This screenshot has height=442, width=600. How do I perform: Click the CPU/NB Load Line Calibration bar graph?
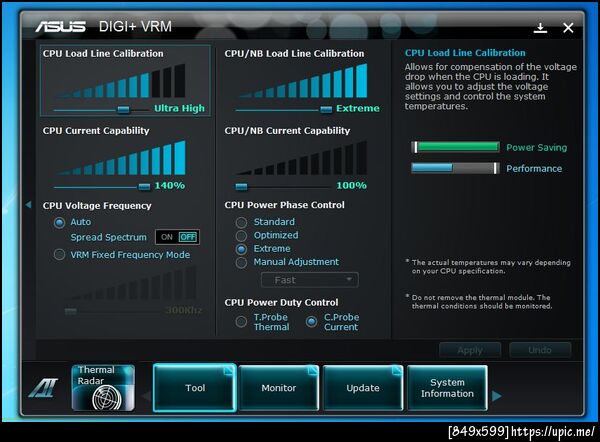pyautogui.click(x=303, y=81)
